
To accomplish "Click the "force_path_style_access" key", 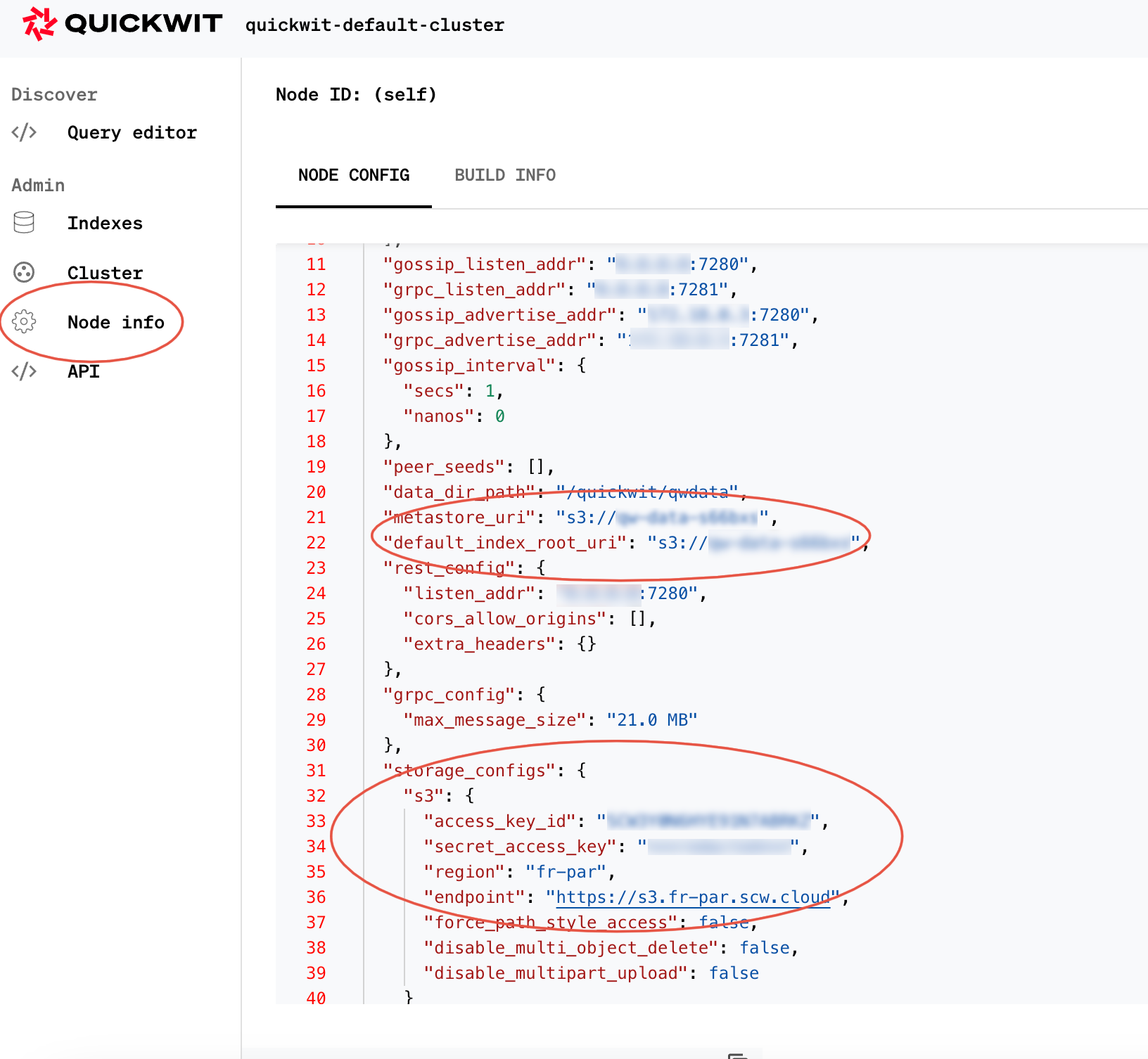I will coord(551,923).
